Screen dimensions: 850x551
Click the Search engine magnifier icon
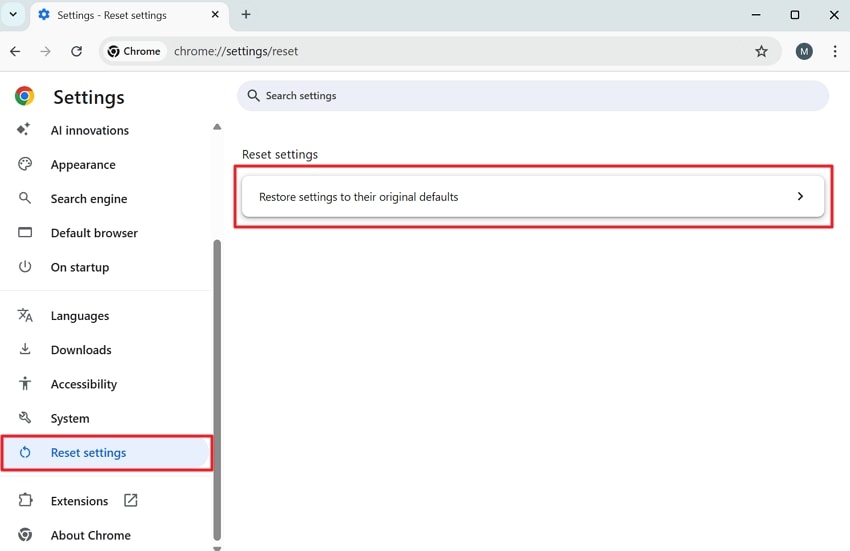[x=25, y=198]
